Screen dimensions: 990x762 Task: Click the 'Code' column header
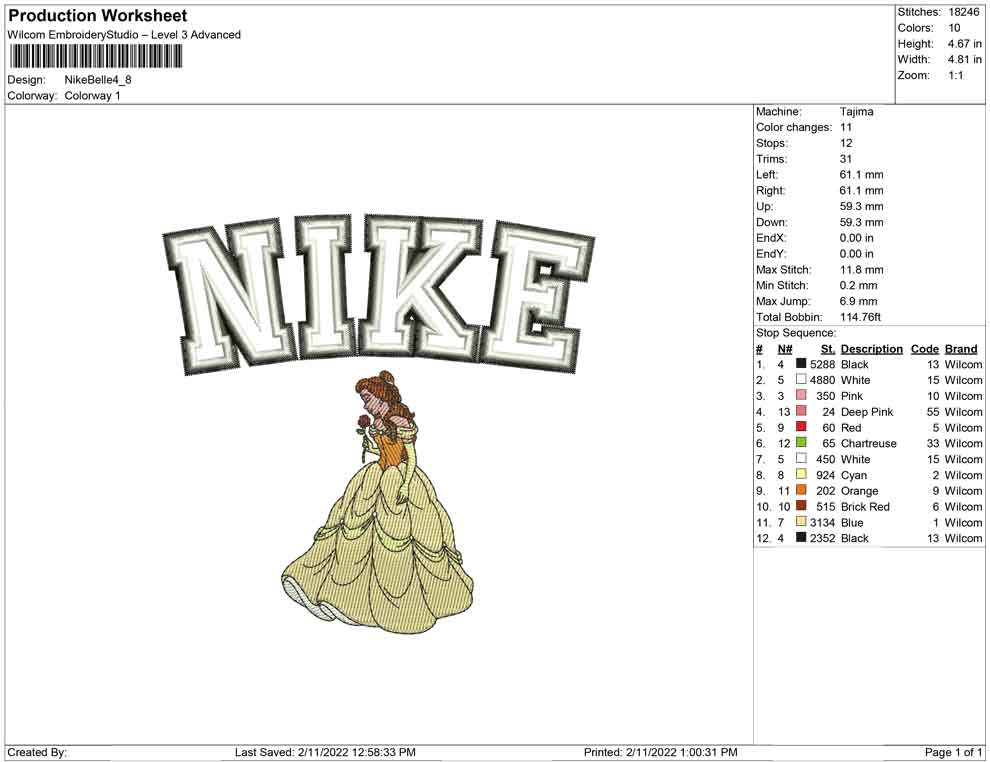(925, 349)
